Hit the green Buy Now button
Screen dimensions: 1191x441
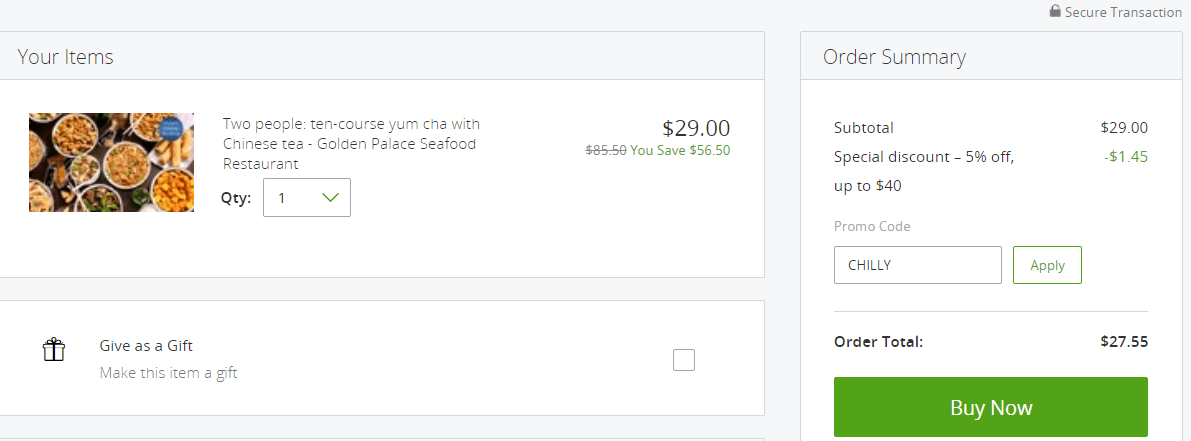[990, 408]
